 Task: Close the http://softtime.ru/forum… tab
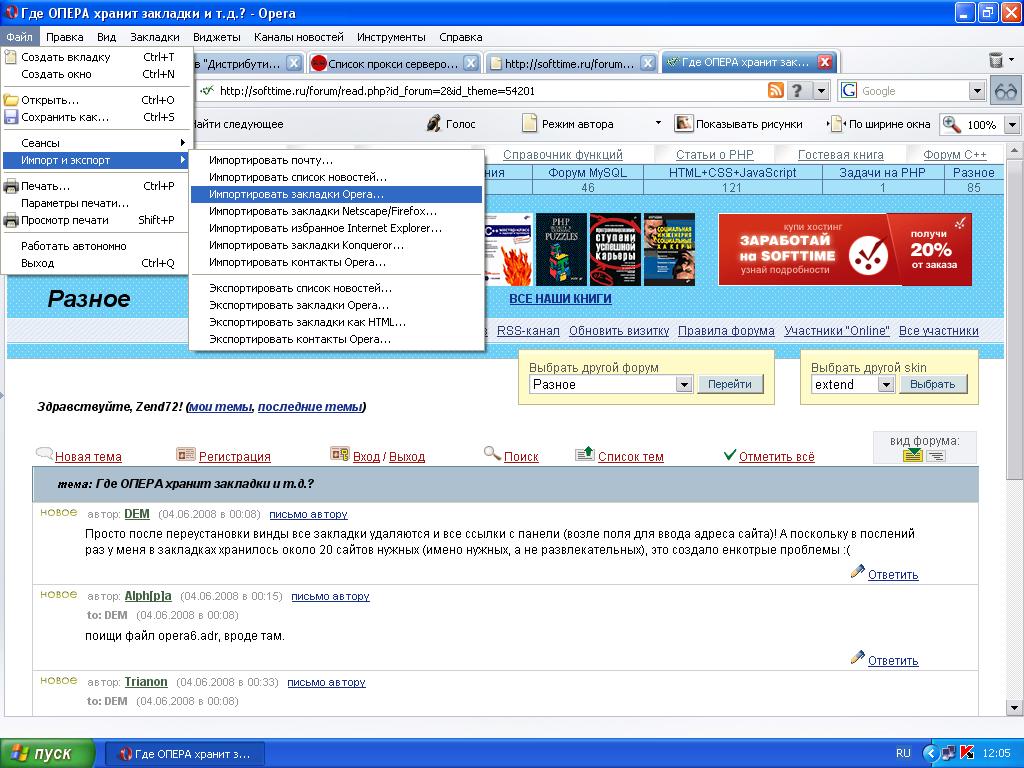pyautogui.click(x=647, y=63)
